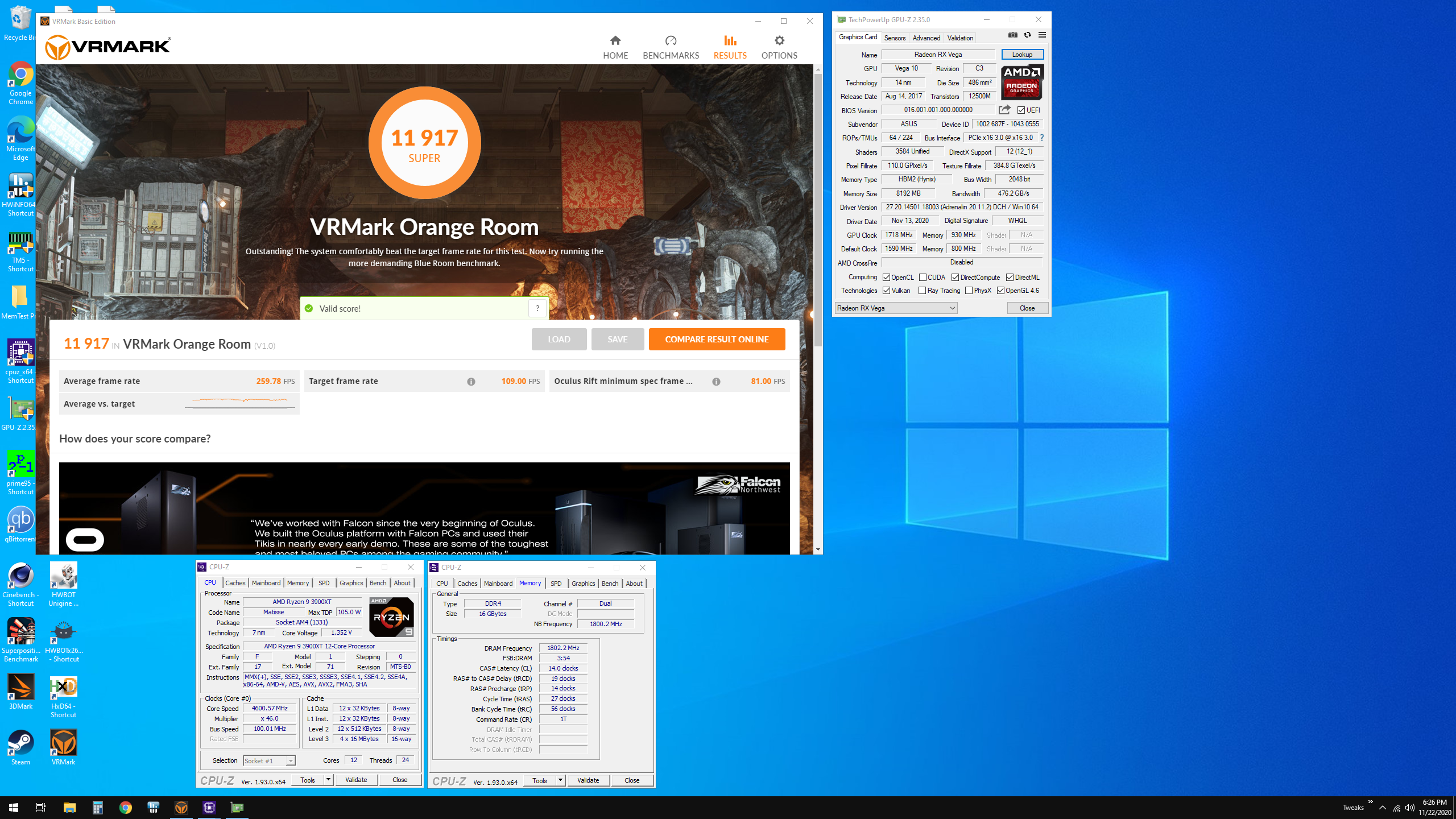
Task: Open Google Chrome desktop shortcut
Action: 20,83
